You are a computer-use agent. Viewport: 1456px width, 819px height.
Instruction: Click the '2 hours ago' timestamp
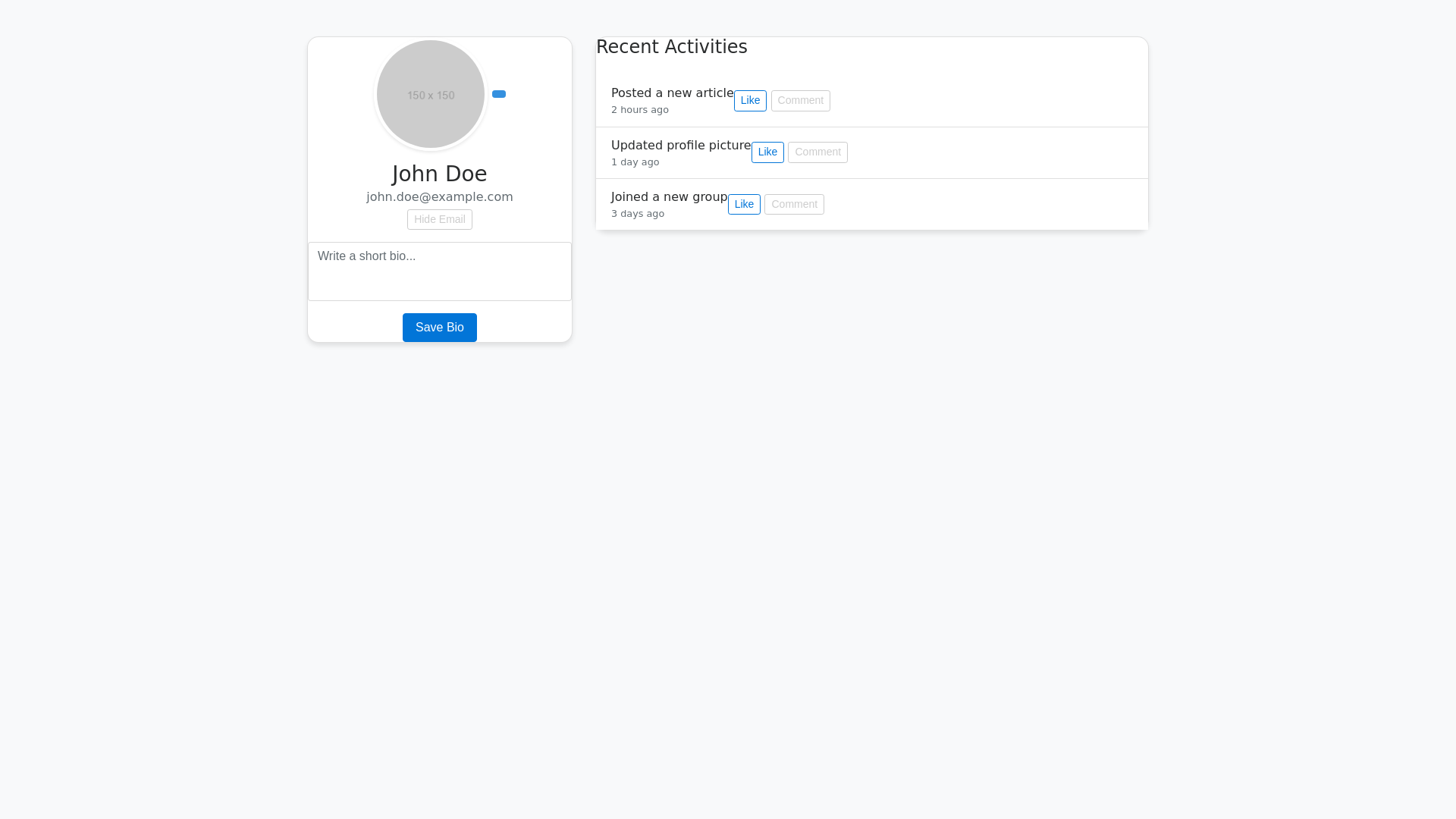point(639,110)
